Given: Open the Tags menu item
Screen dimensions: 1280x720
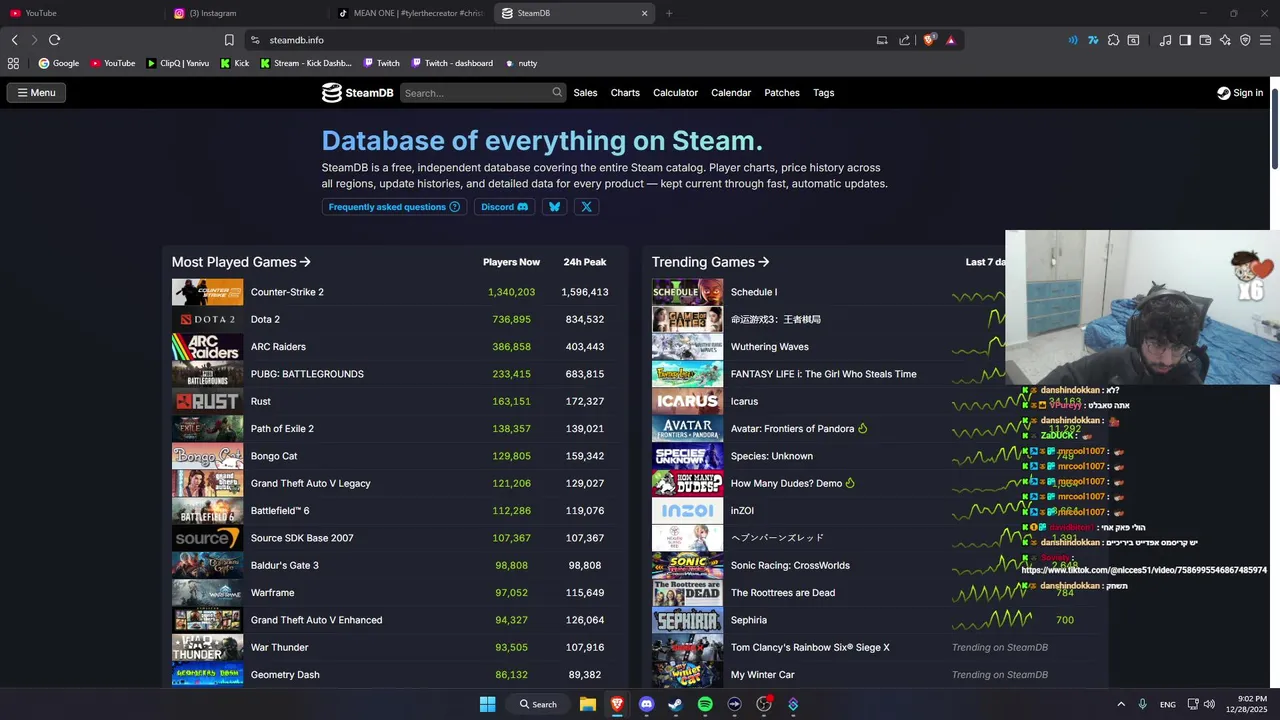Looking at the screenshot, I should tap(824, 93).
